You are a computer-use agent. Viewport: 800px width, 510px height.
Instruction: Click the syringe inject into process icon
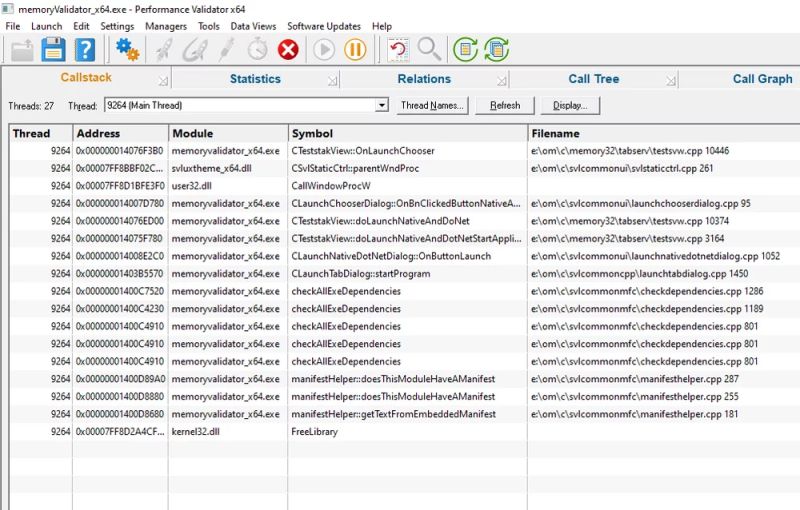point(227,50)
